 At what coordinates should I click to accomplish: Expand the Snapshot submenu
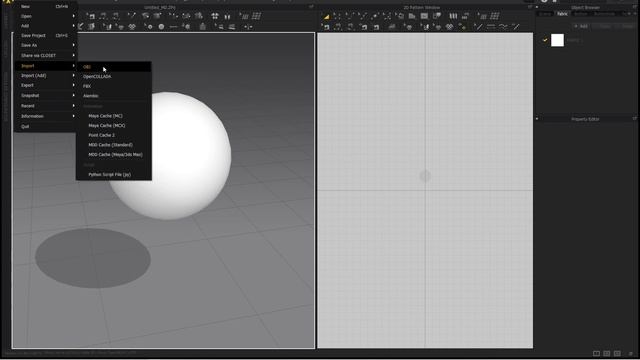click(45, 96)
